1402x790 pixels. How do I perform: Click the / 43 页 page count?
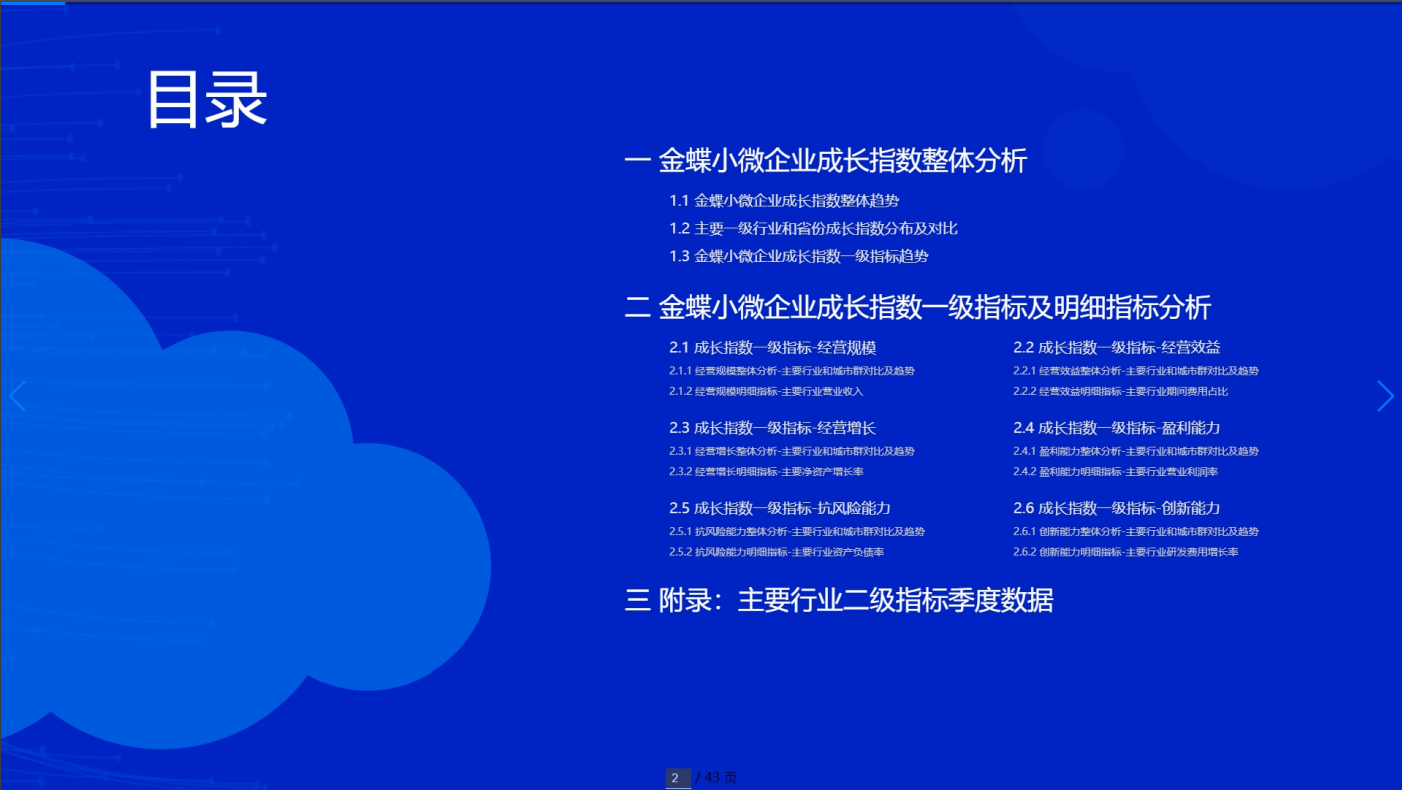coord(716,778)
